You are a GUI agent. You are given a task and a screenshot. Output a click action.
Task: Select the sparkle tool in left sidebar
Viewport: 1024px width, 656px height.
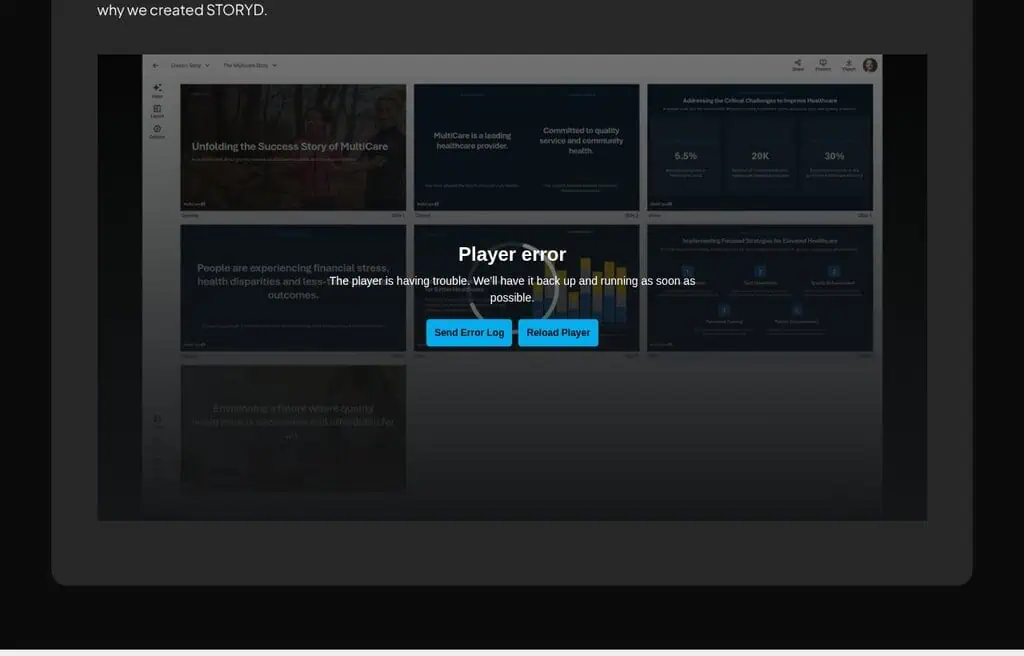point(157,90)
